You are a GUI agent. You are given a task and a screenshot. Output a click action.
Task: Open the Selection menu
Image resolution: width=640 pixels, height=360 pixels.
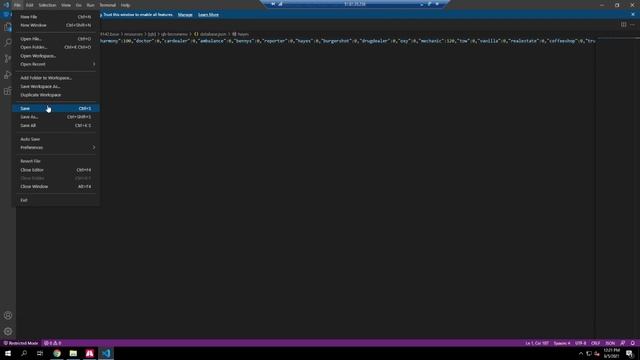click(47, 5)
